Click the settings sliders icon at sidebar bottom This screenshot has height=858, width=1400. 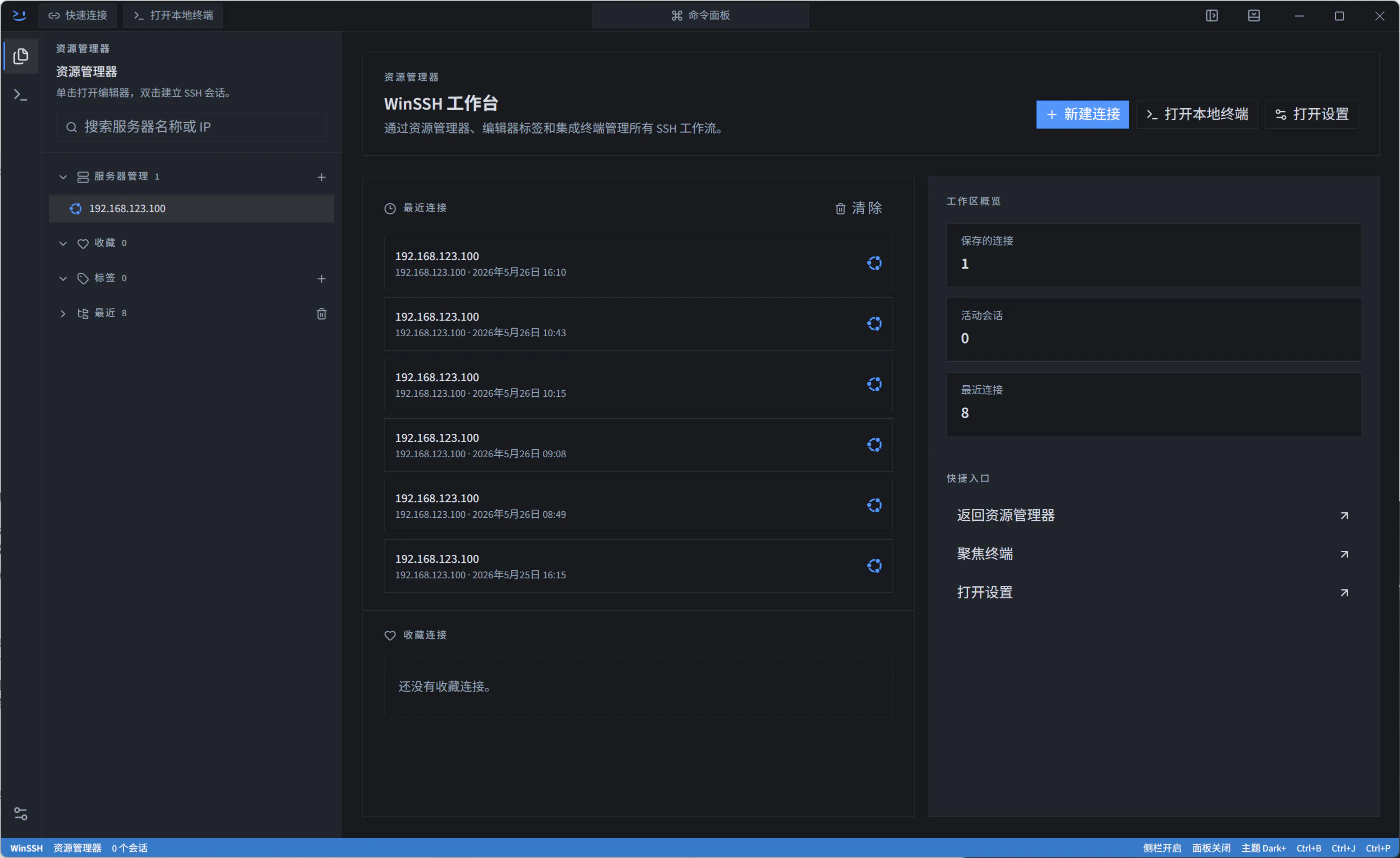point(21,813)
